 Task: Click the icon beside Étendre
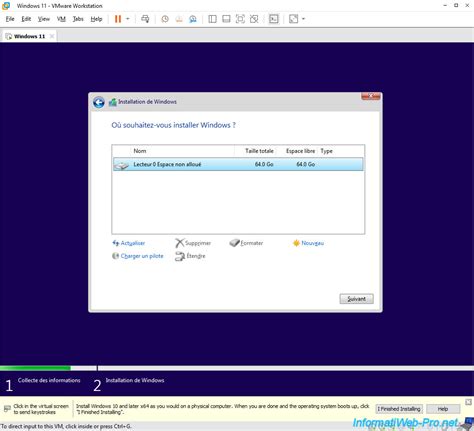tap(180, 256)
